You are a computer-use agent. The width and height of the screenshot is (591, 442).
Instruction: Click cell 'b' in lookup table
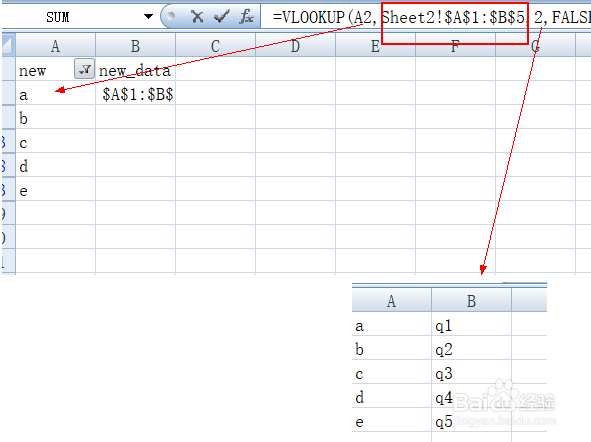(391, 349)
